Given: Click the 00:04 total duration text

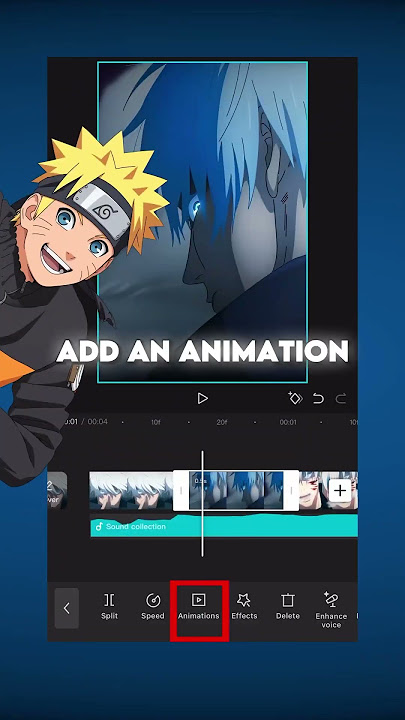Looking at the screenshot, I should pos(98,421).
